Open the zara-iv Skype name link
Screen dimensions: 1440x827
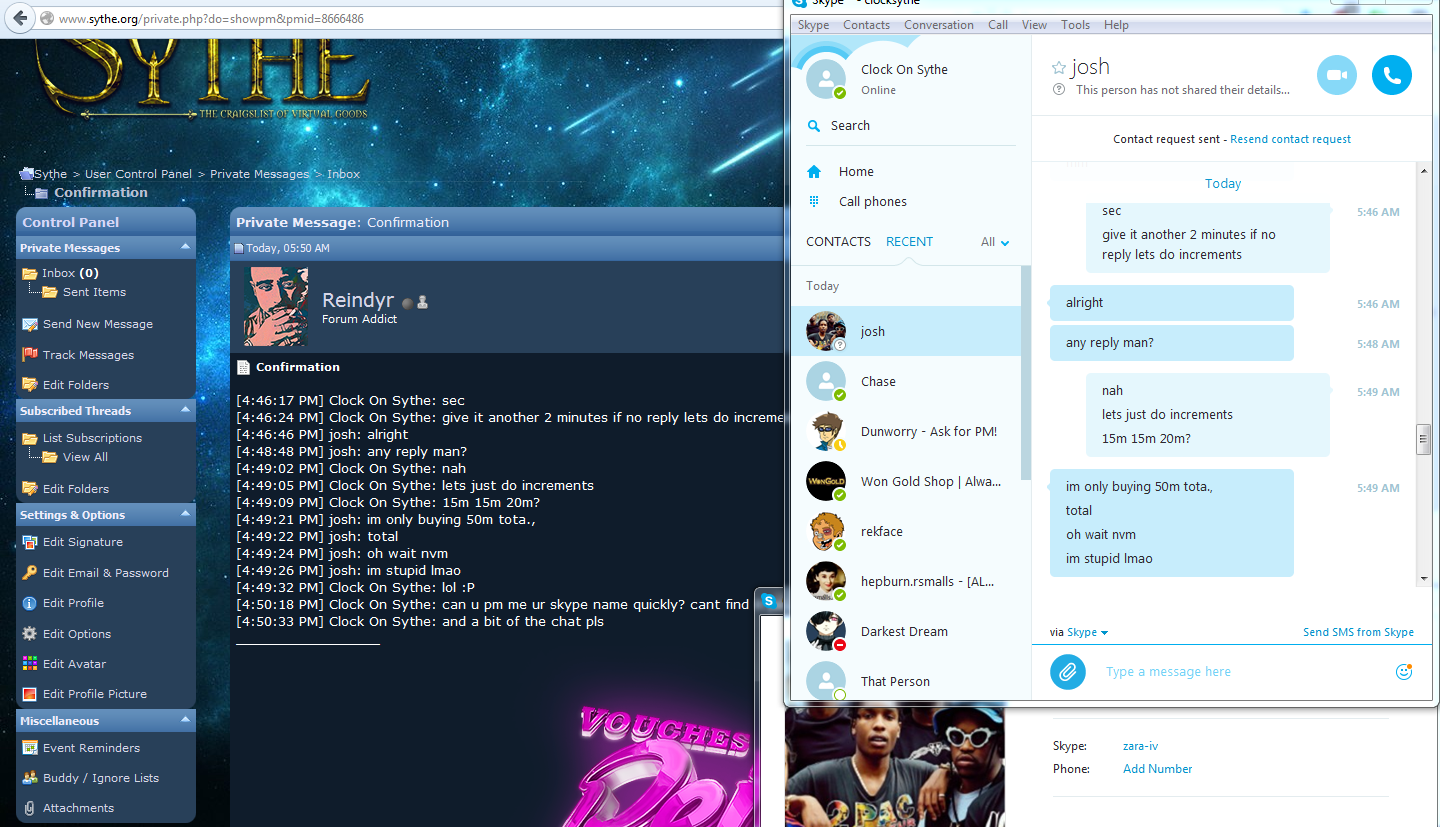tap(1140, 746)
